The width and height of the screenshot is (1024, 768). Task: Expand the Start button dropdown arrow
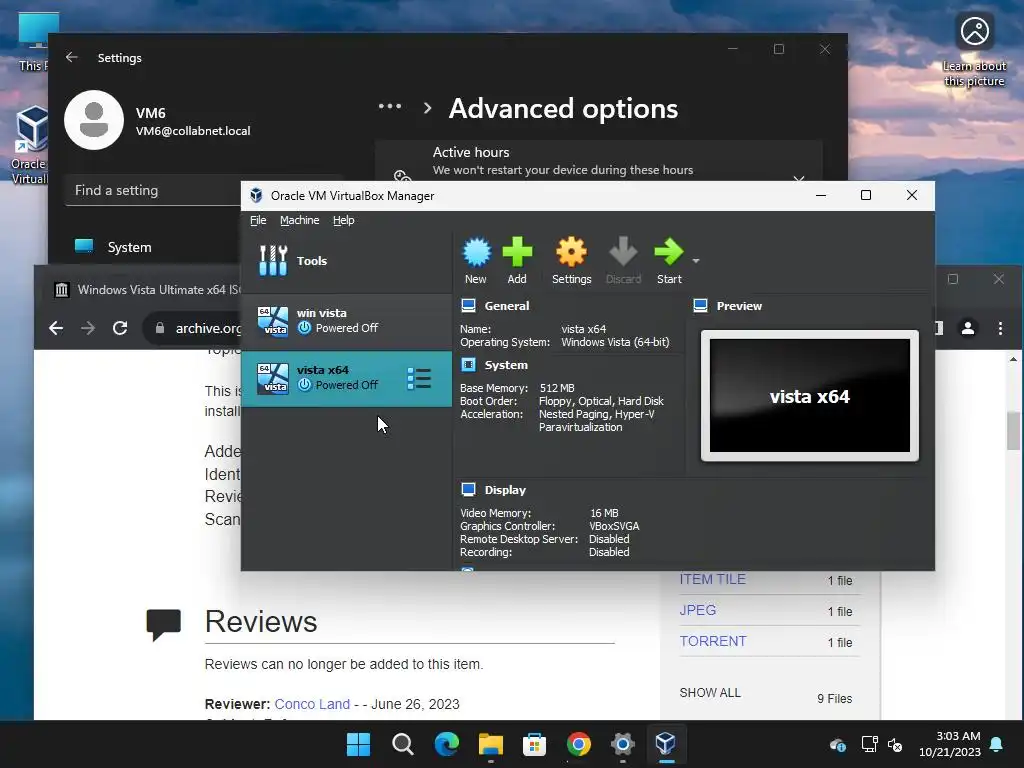click(x=696, y=261)
